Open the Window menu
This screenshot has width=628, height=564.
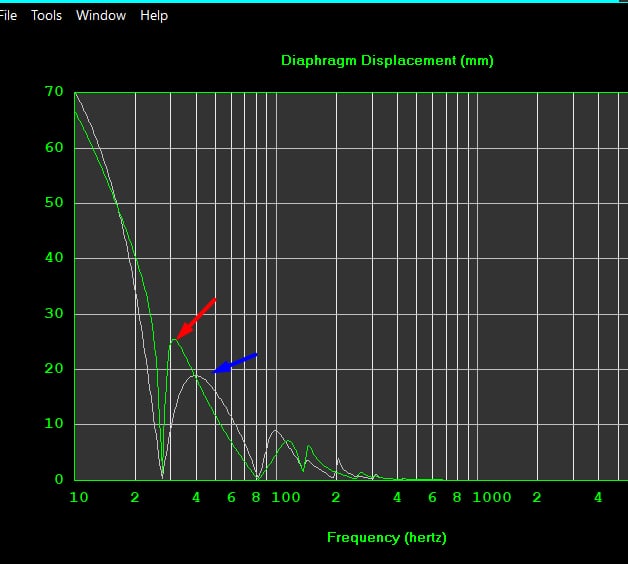point(101,16)
